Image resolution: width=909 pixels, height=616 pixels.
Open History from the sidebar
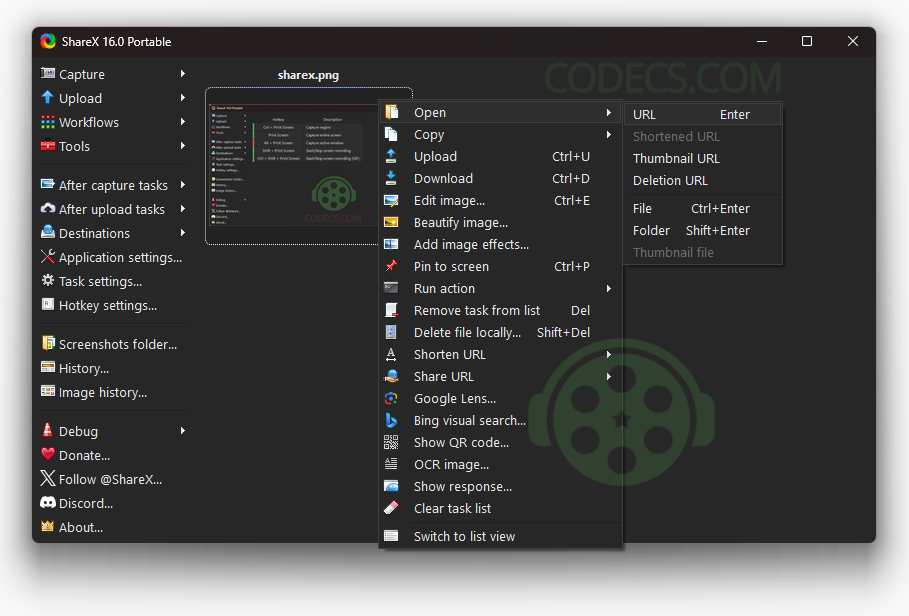[84, 368]
